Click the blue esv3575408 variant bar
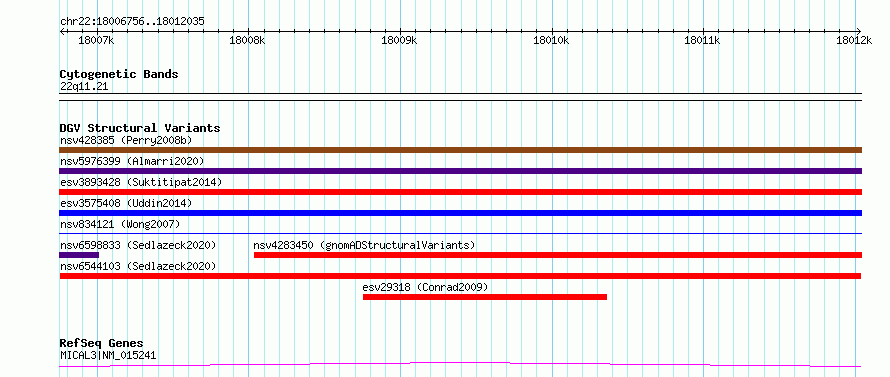The image size is (890, 377). [461, 213]
